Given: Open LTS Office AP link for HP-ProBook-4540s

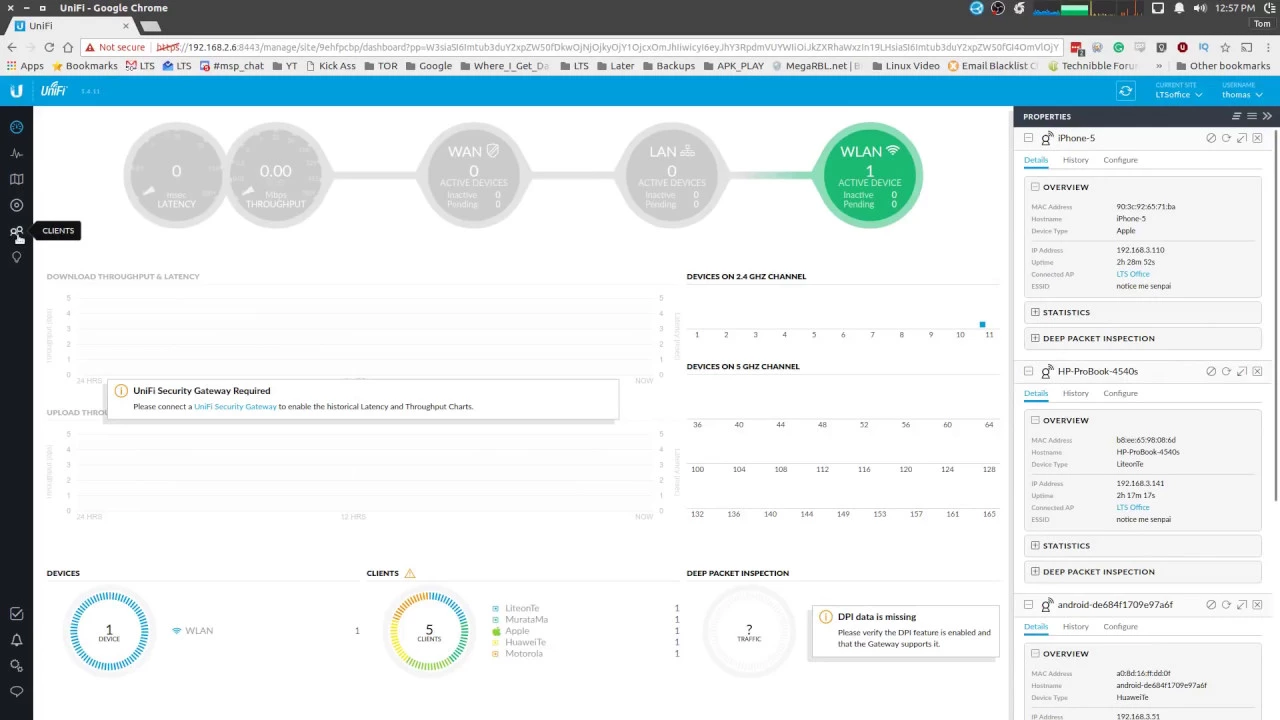Looking at the screenshot, I should (1133, 507).
